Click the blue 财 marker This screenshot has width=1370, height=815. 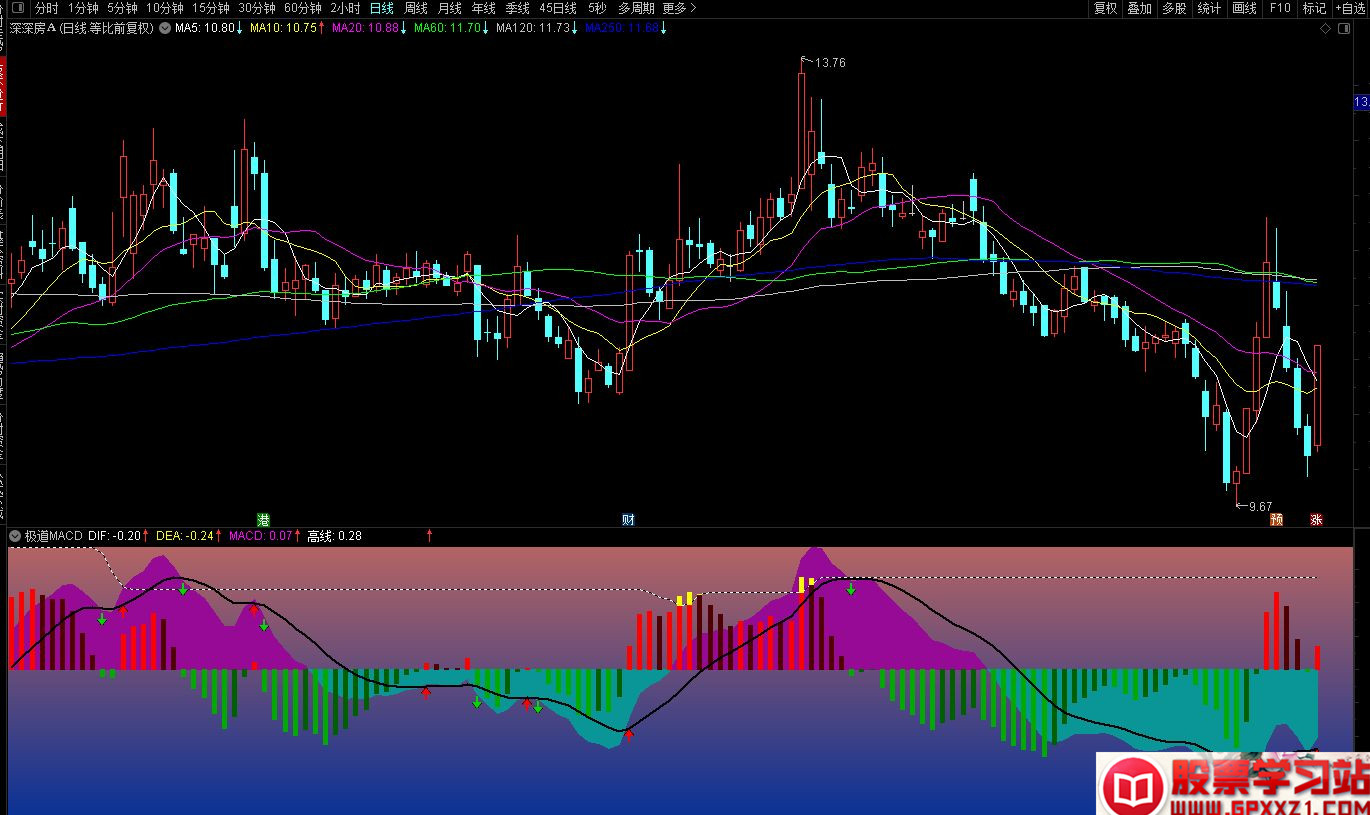[x=628, y=519]
